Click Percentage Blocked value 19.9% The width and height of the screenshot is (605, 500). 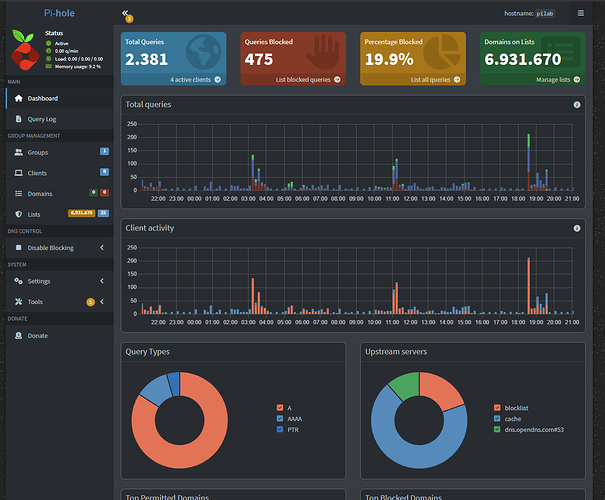389,59
